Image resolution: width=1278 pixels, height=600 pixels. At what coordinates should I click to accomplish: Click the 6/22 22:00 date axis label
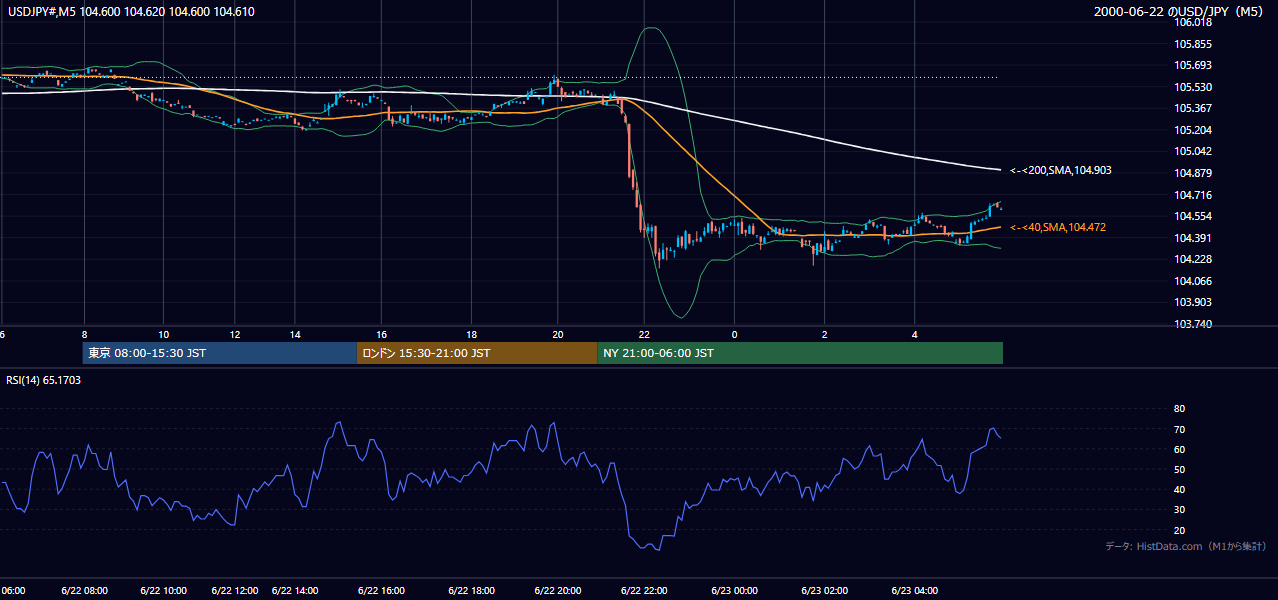(x=645, y=590)
